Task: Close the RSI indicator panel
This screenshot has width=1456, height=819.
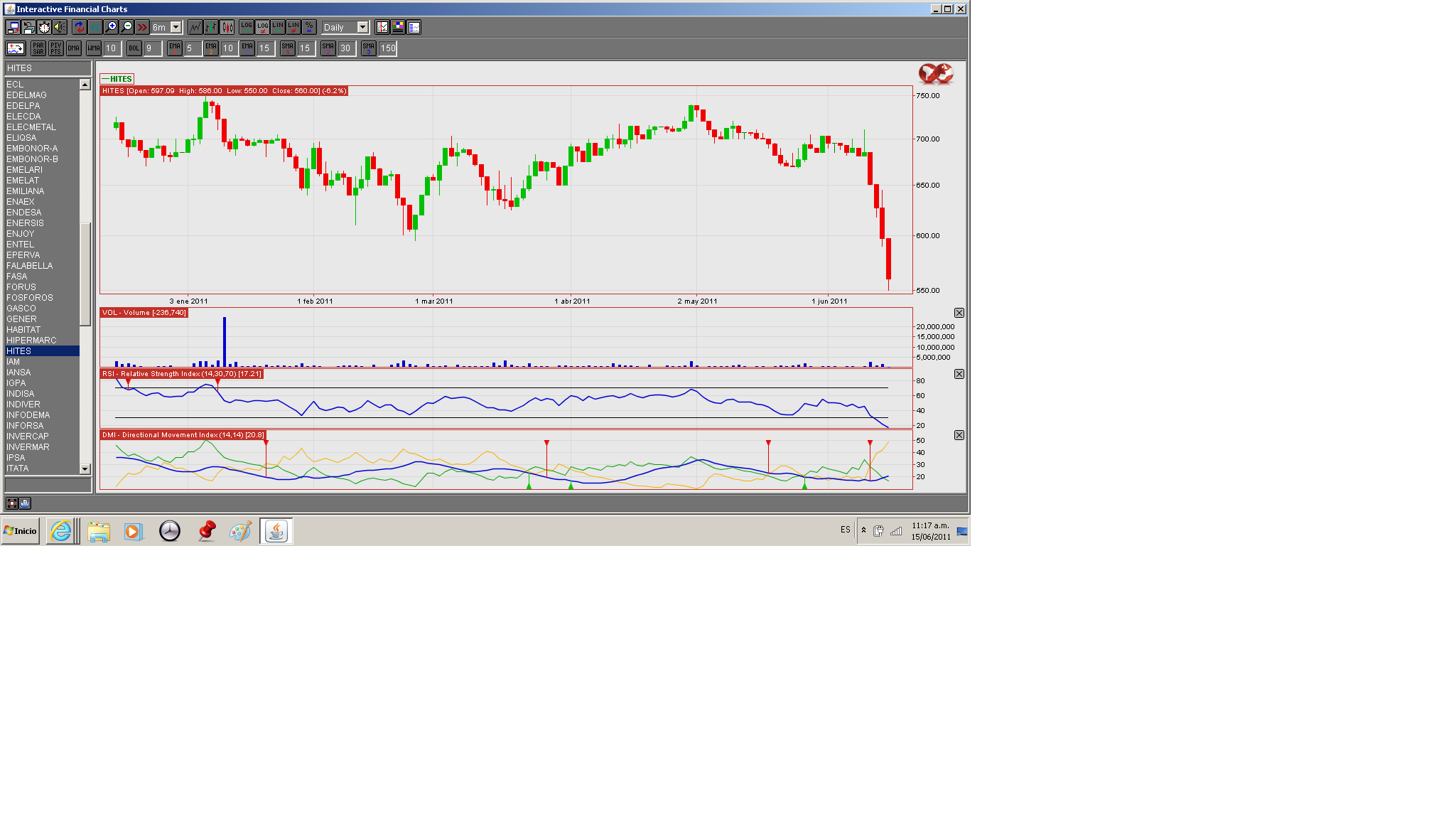Action: (x=959, y=374)
